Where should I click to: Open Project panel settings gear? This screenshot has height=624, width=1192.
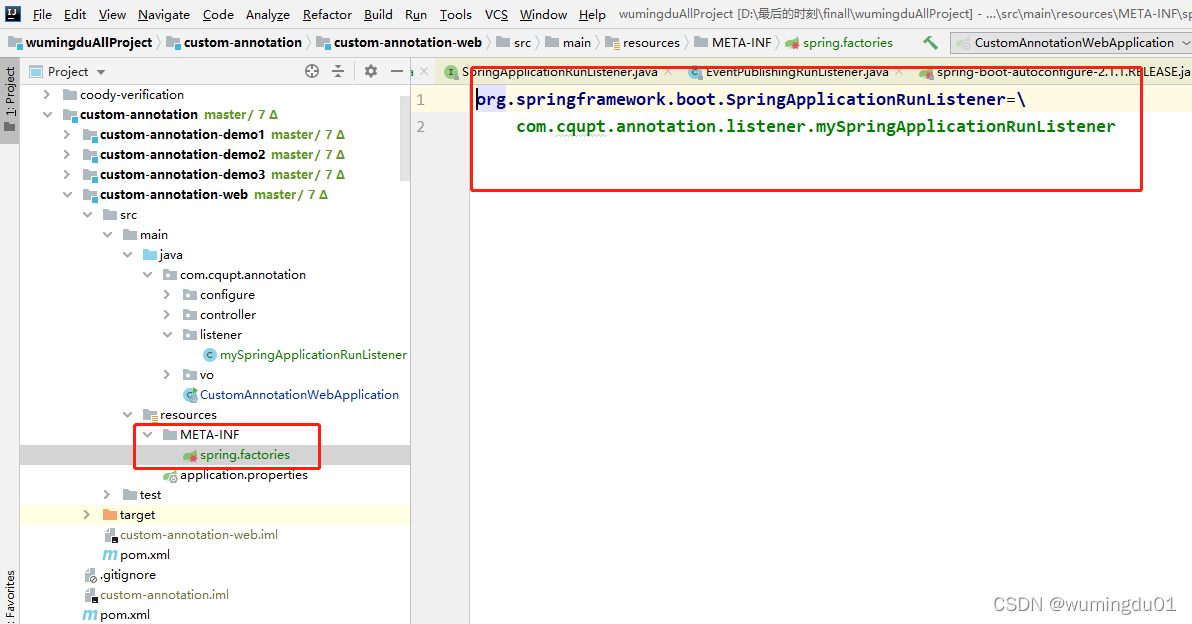click(x=370, y=71)
